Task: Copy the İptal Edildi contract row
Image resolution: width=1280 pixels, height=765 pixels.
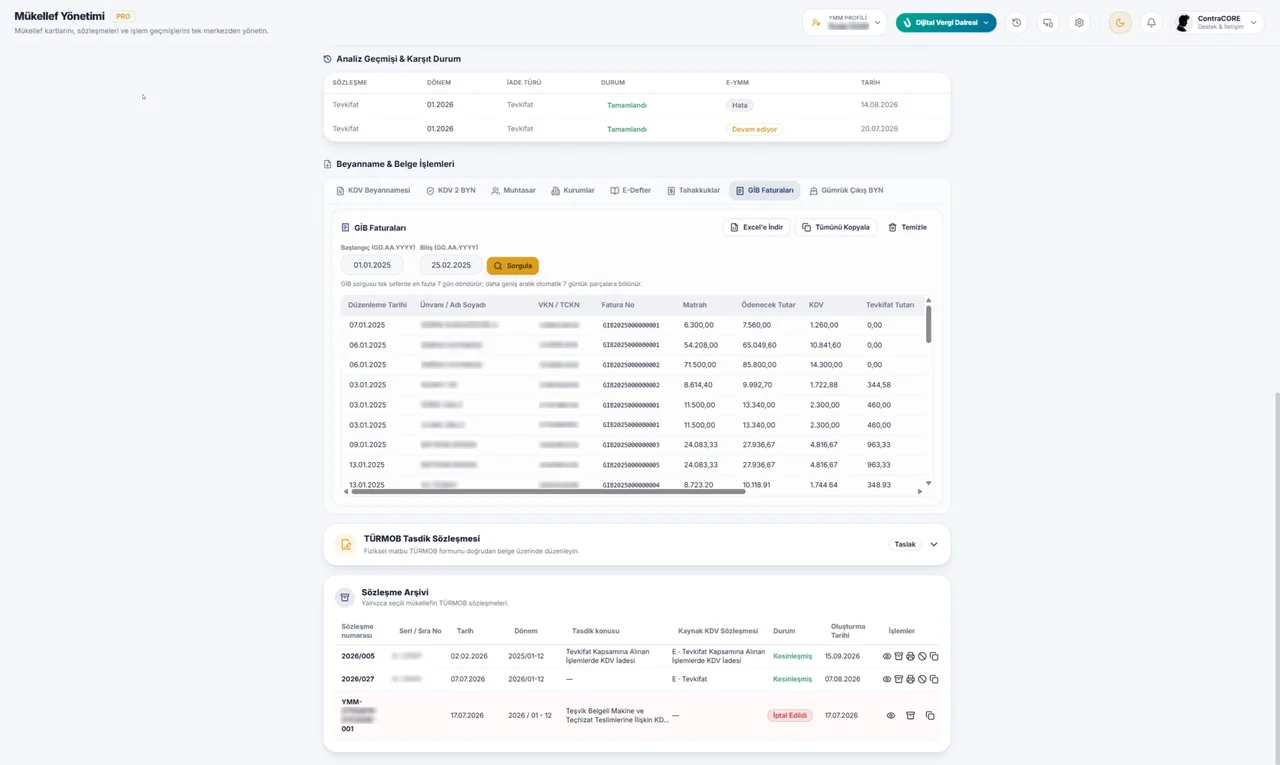Action: 930,716
